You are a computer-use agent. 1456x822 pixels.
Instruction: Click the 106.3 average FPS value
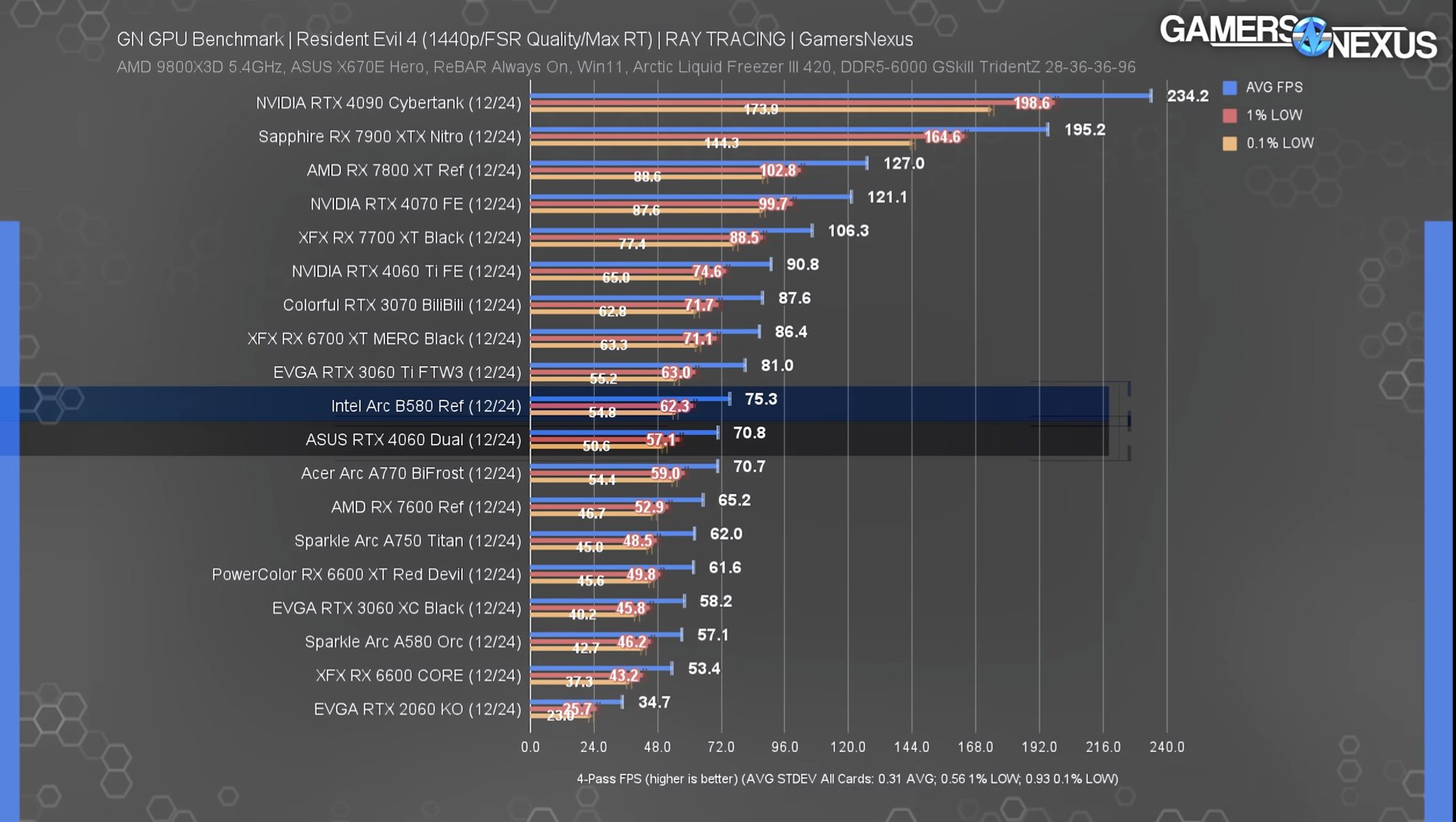(848, 231)
